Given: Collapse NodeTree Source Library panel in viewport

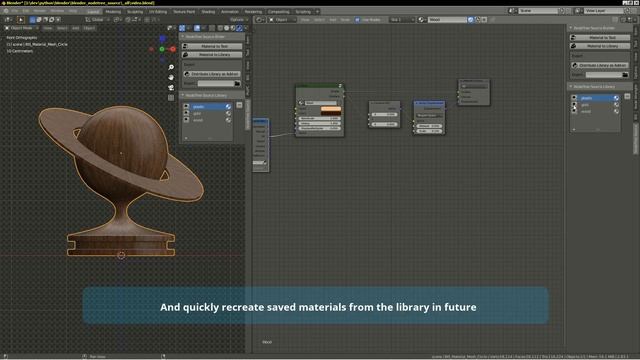Looking at the screenshot, I should pyautogui.click(x=183, y=95).
